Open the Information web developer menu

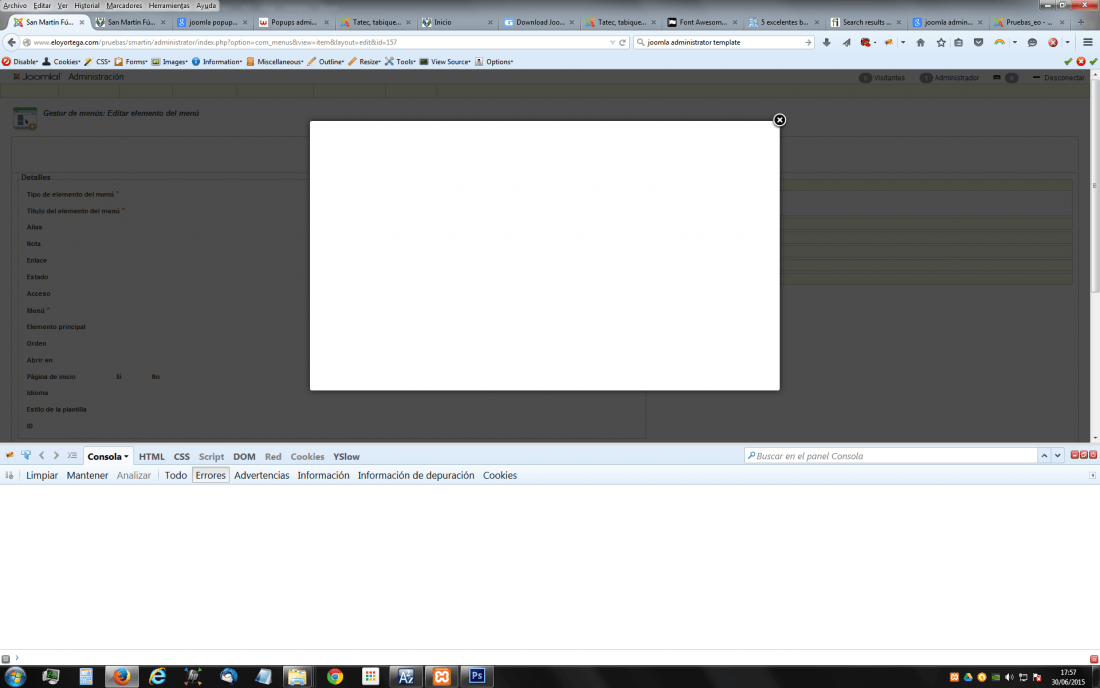216,62
